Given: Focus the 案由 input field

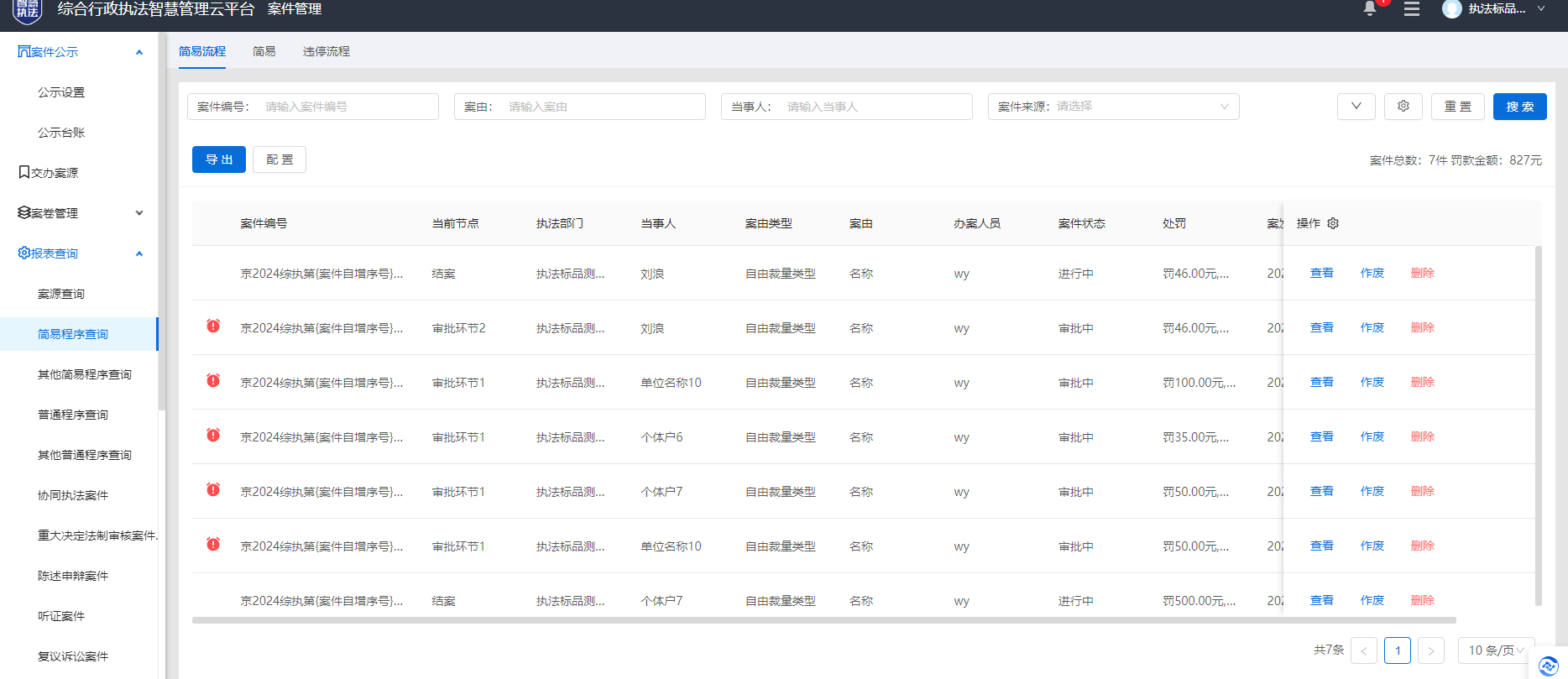Looking at the screenshot, I should pos(580,107).
